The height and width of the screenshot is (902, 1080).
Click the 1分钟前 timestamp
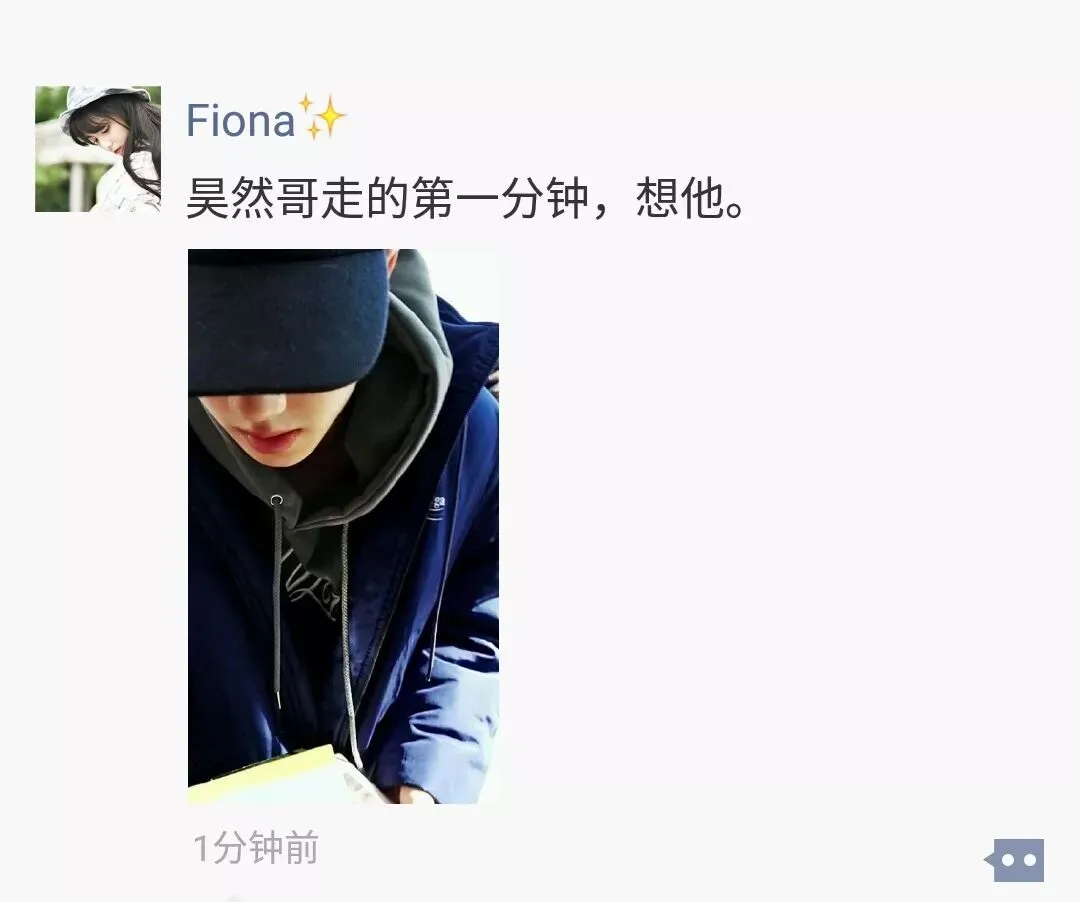[256, 848]
